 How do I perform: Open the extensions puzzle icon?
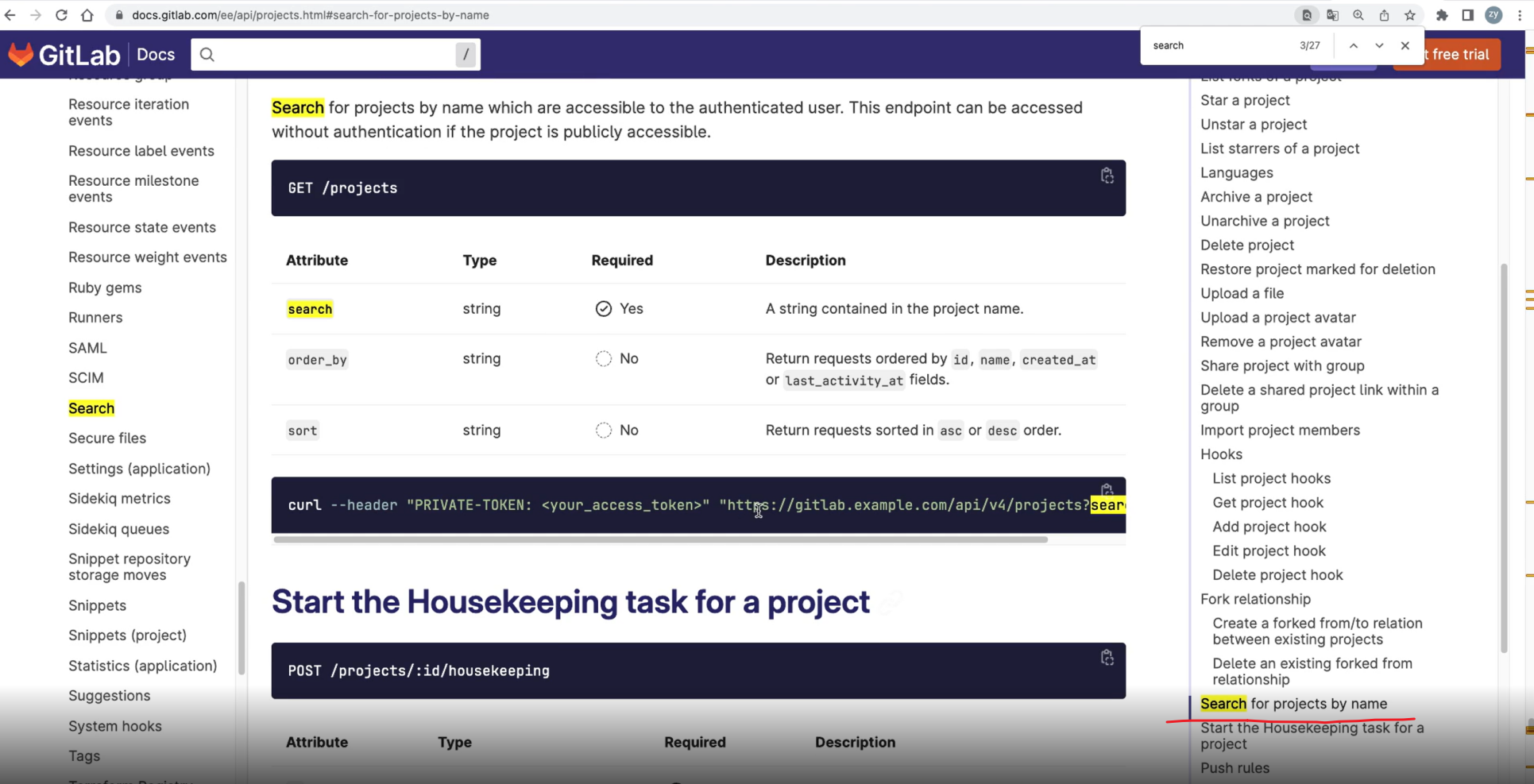1443,15
